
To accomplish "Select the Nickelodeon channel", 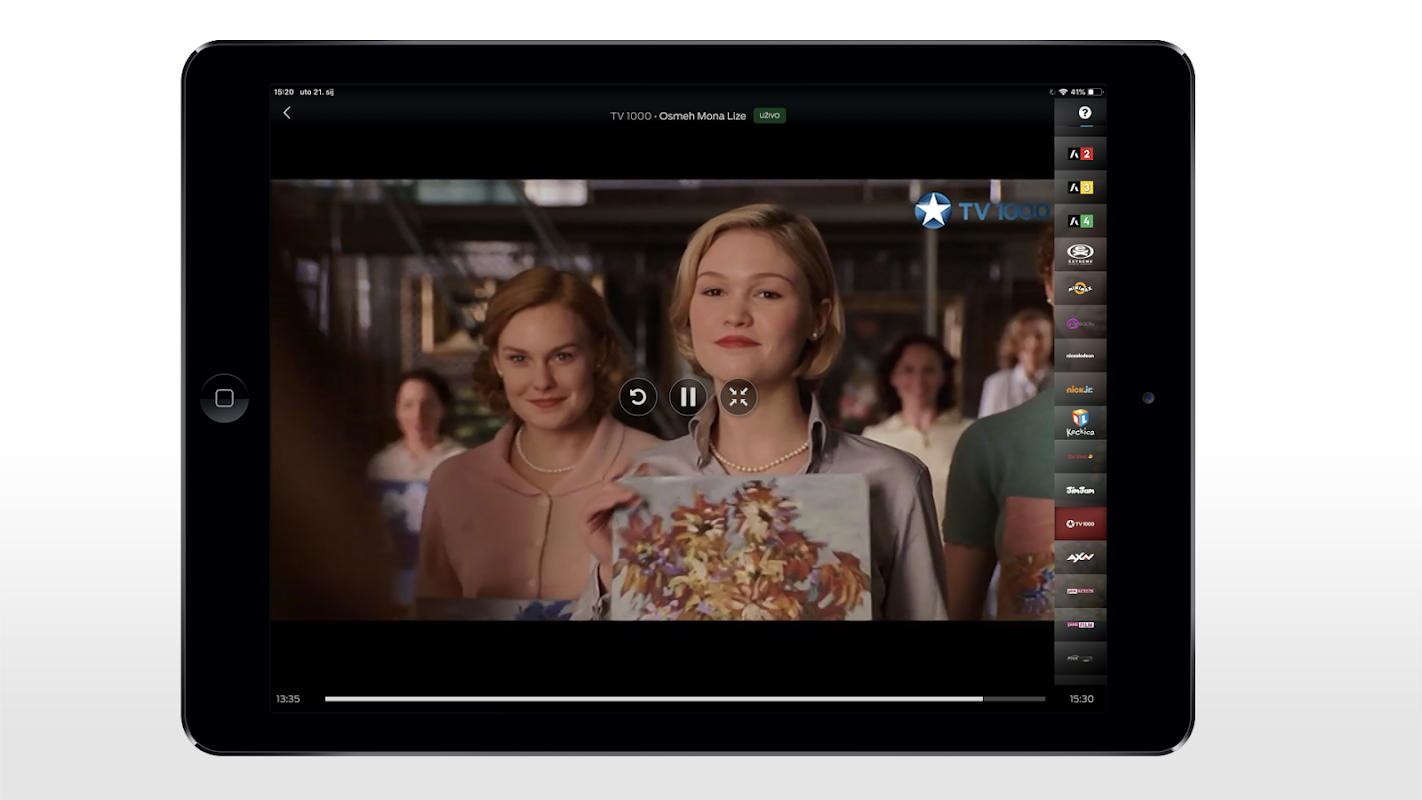I will 1080,355.
